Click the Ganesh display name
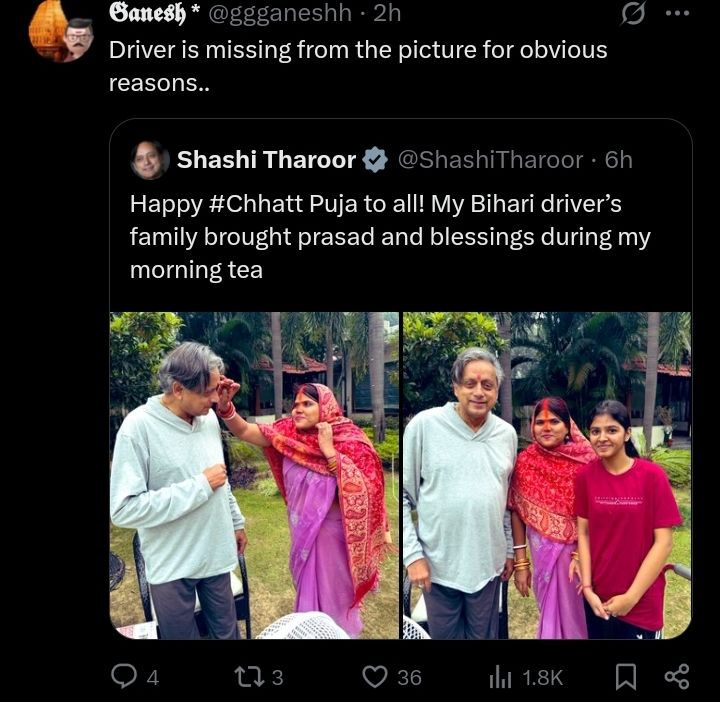 click(x=145, y=13)
